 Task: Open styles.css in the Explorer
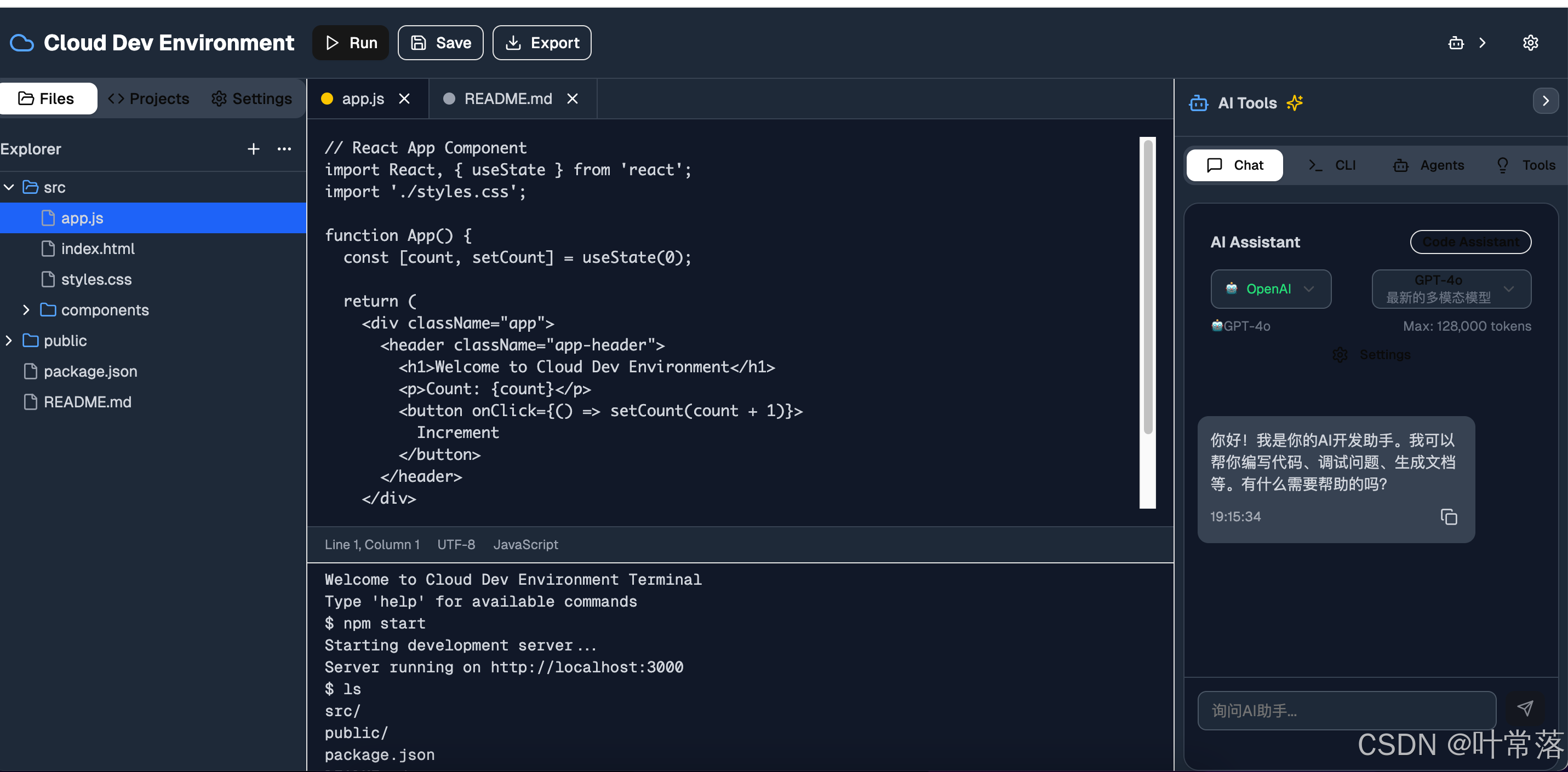pyautogui.click(x=153, y=279)
